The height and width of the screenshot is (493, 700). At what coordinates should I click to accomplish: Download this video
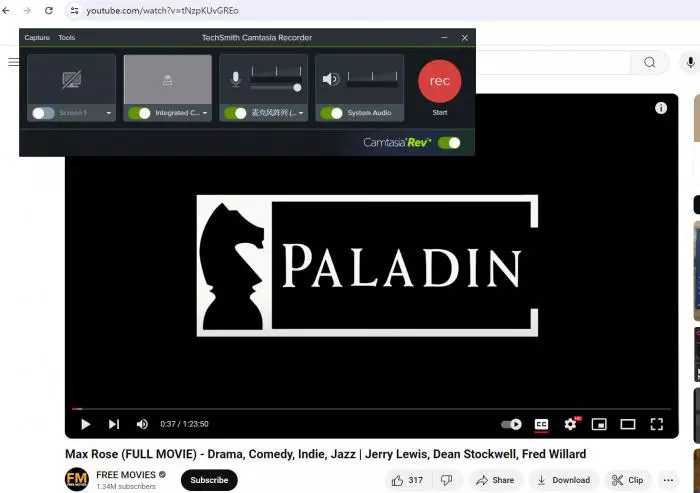(564, 480)
